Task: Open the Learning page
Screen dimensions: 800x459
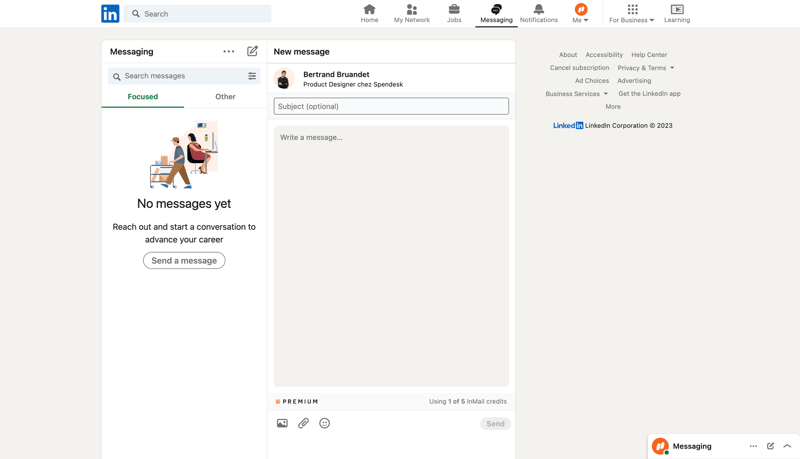Action: [677, 14]
